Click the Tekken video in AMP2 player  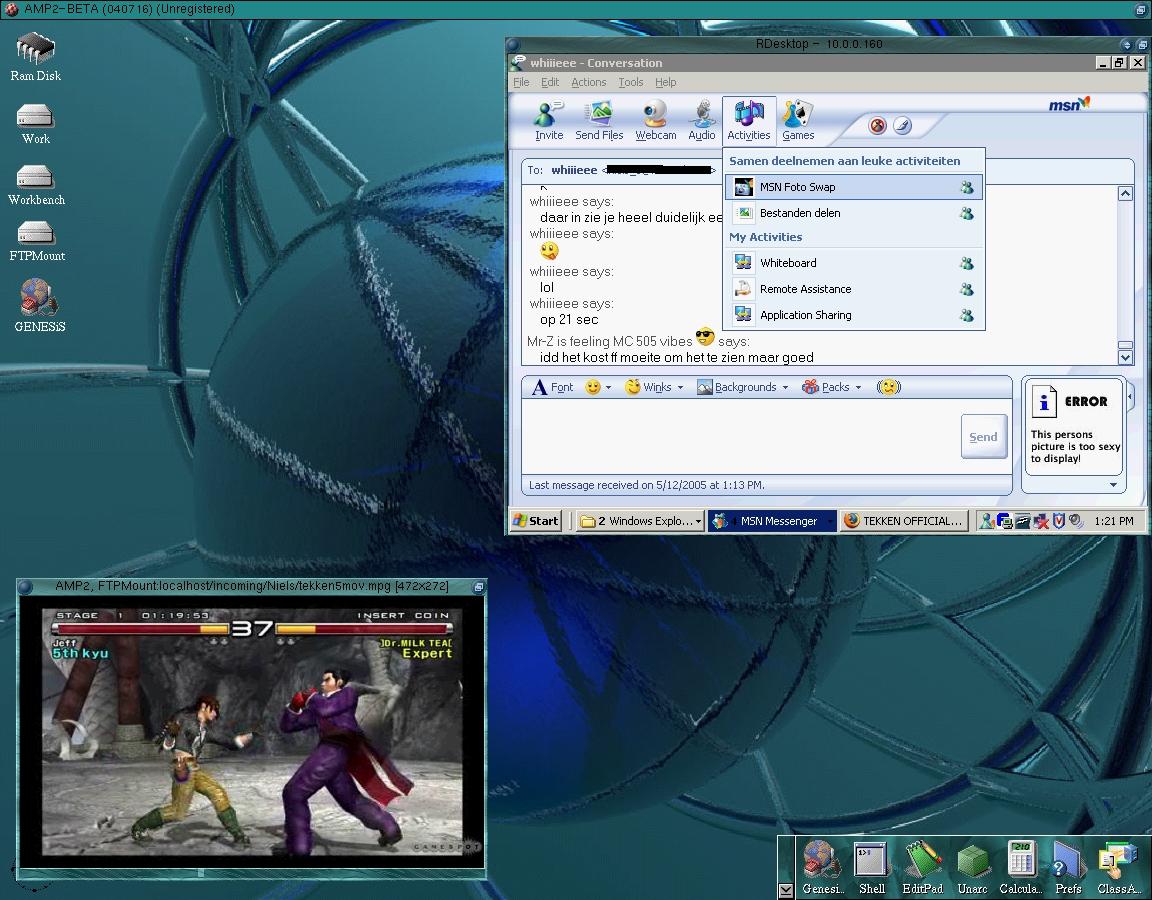(x=251, y=732)
